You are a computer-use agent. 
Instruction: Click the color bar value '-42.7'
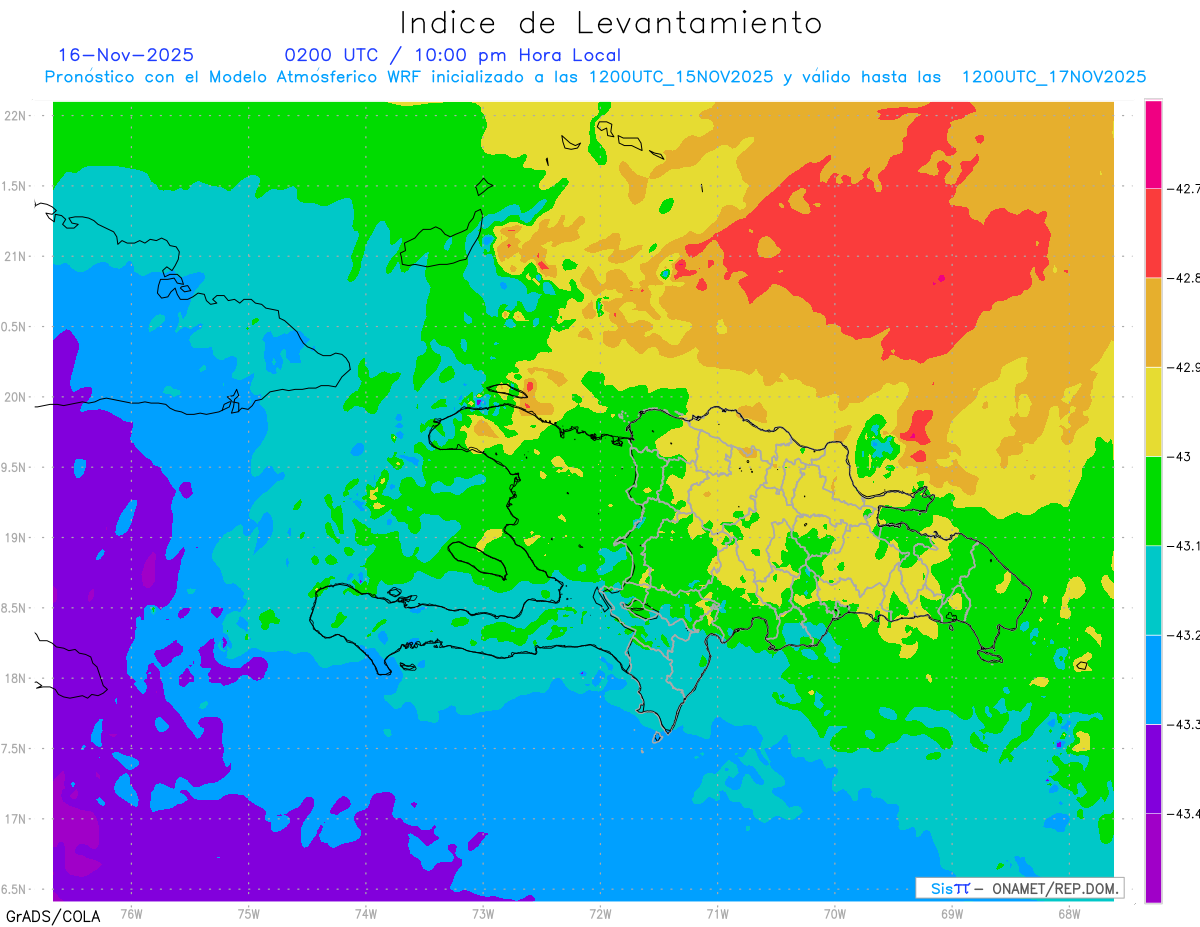click(x=1183, y=189)
